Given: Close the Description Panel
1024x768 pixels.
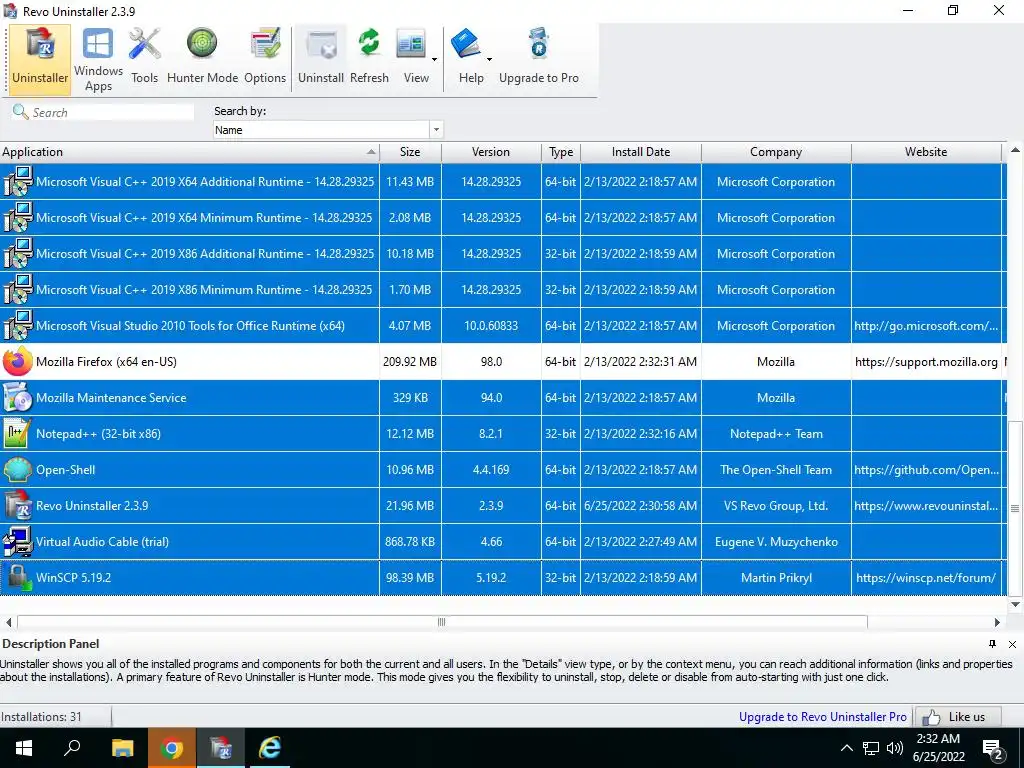Looking at the screenshot, I should 1012,644.
